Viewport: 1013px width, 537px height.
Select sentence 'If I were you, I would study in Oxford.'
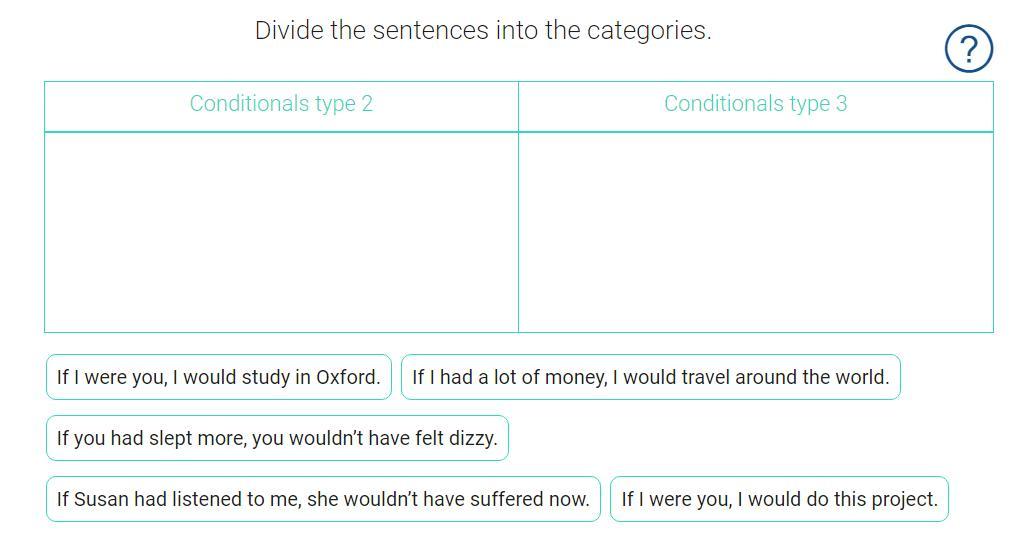click(218, 377)
